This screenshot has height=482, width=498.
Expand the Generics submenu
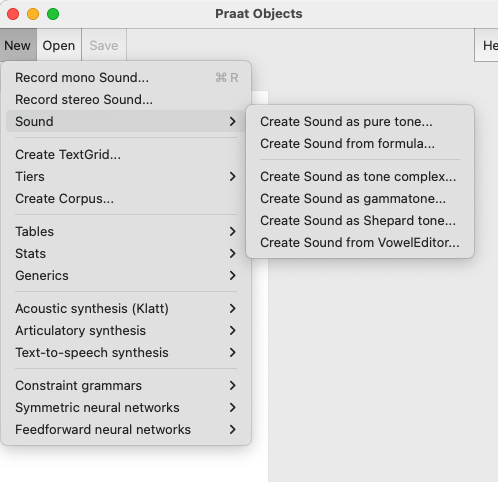point(126,276)
